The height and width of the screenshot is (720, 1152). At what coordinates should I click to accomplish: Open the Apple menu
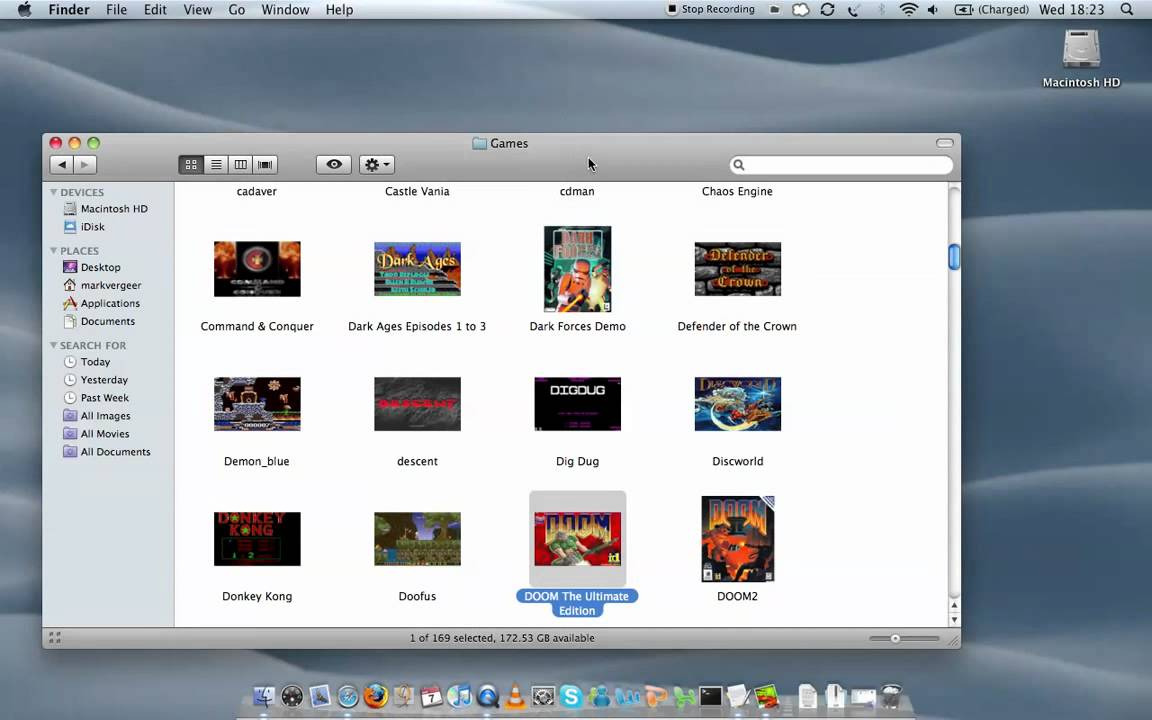pyautogui.click(x=24, y=10)
